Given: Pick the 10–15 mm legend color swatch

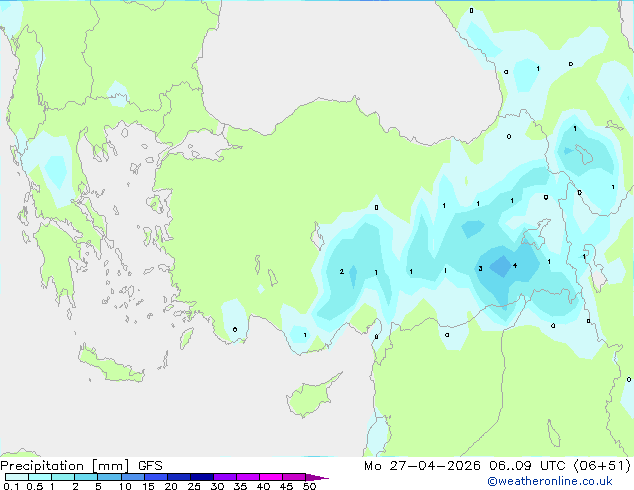Looking at the screenshot, I should click(x=132, y=477).
